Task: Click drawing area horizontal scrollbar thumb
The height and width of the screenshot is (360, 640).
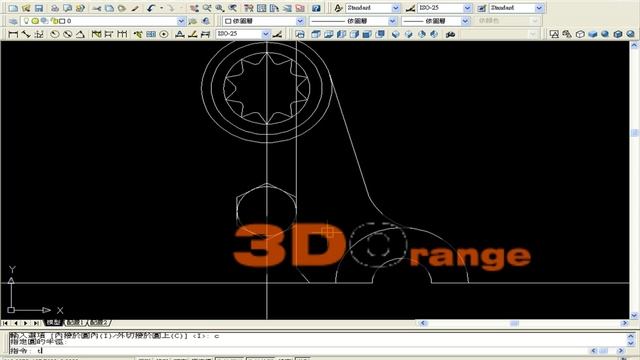Action: click(514, 323)
